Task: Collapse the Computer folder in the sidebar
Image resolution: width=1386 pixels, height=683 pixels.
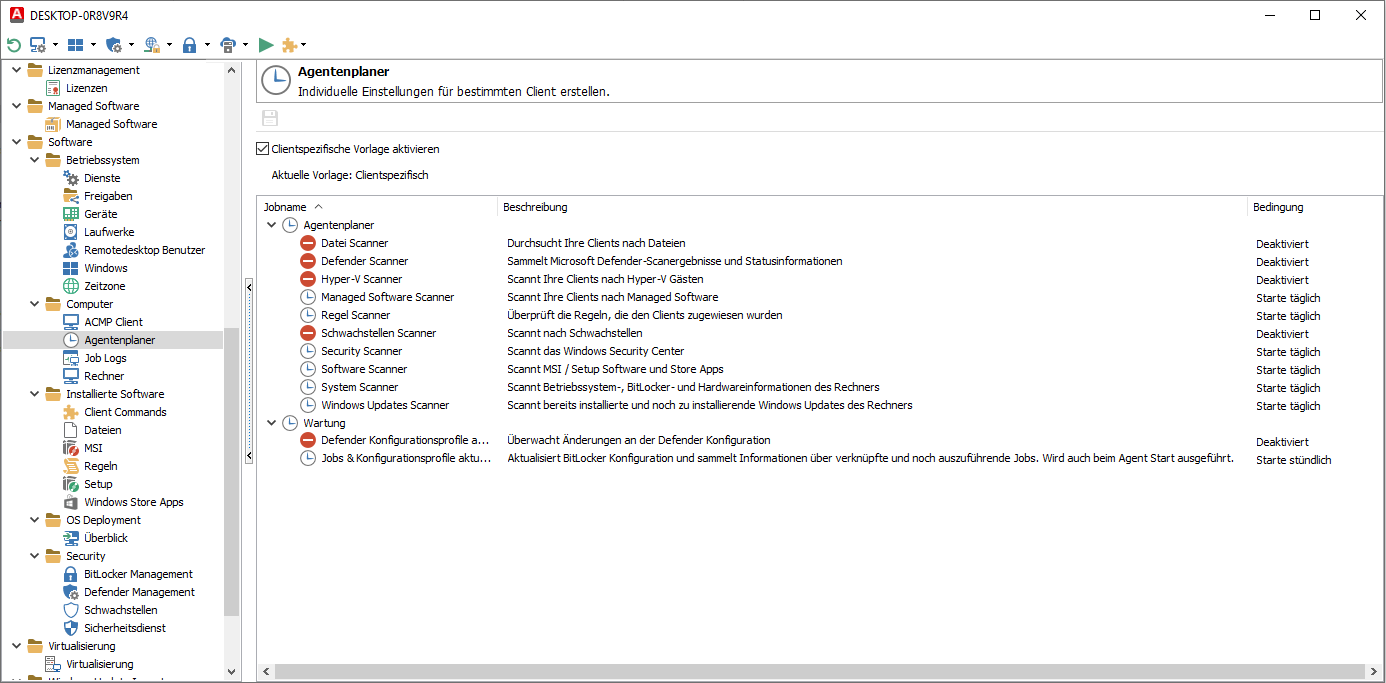Action: [x=34, y=303]
